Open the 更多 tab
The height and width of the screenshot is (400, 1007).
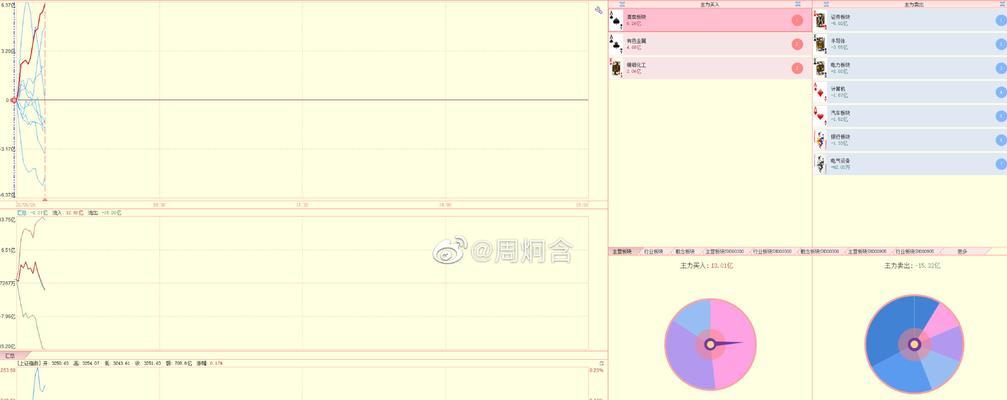(962, 252)
